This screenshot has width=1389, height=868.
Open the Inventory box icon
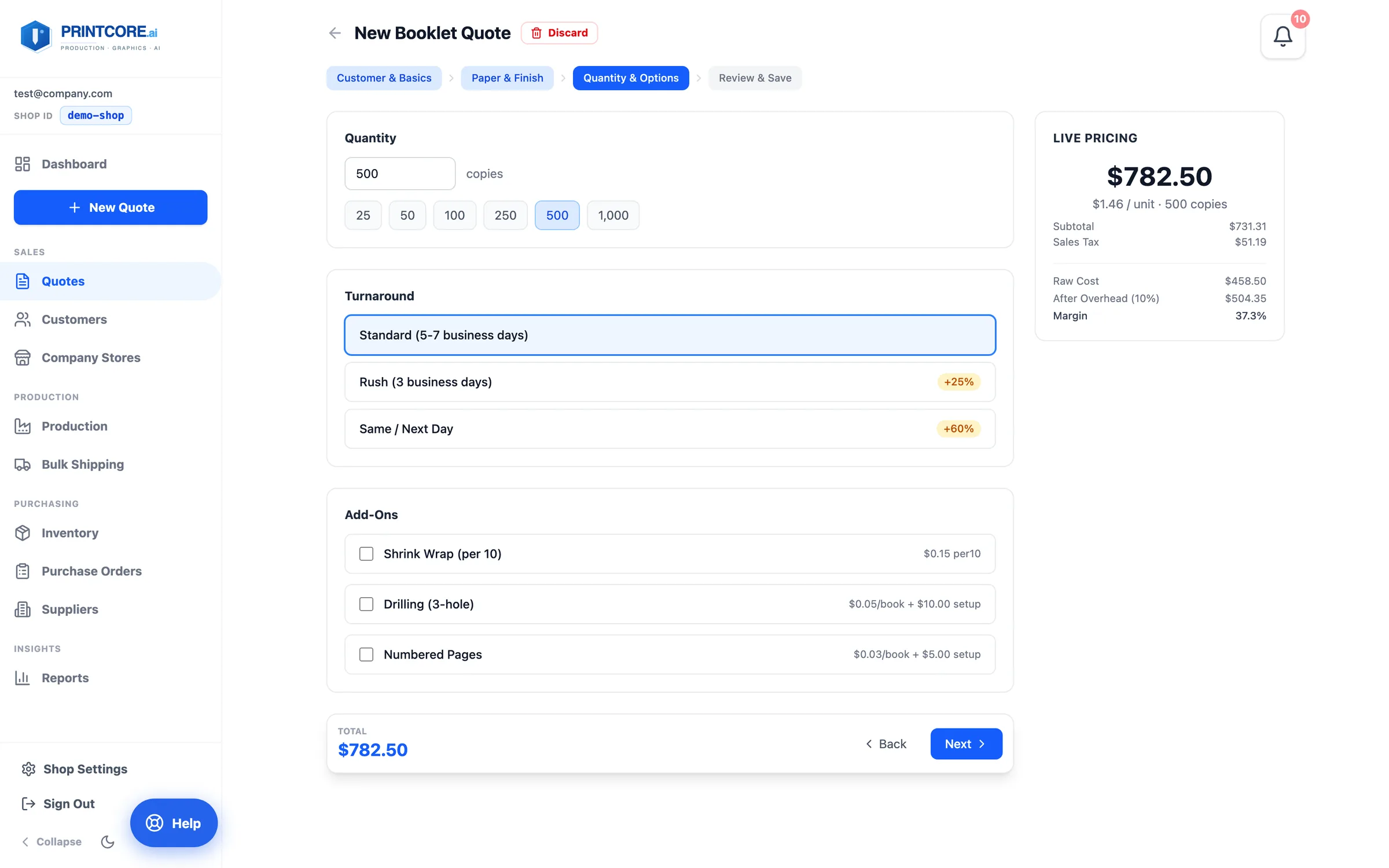pos(23,532)
